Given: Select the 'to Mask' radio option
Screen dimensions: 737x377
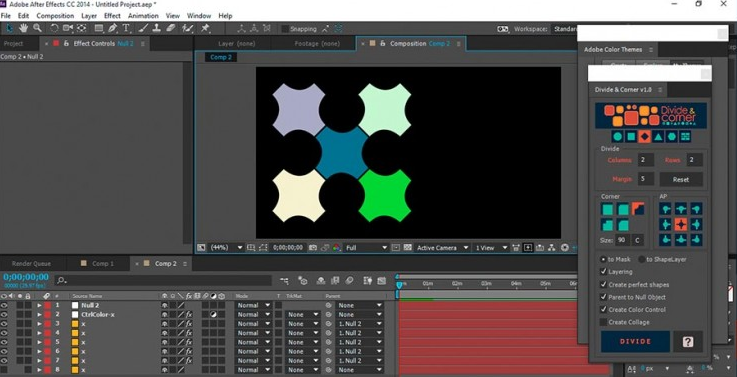Looking at the screenshot, I should (603, 259).
